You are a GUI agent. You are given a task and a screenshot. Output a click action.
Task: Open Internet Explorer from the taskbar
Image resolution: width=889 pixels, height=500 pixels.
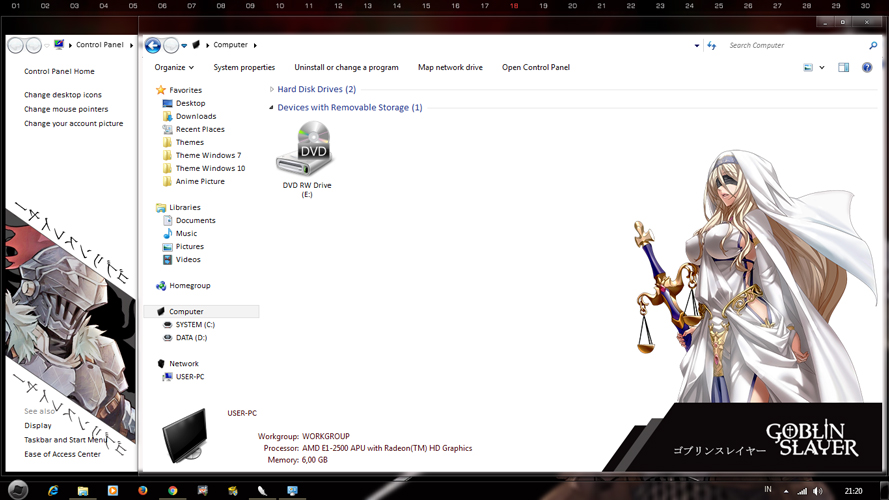pyautogui.click(x=53, y=490)
